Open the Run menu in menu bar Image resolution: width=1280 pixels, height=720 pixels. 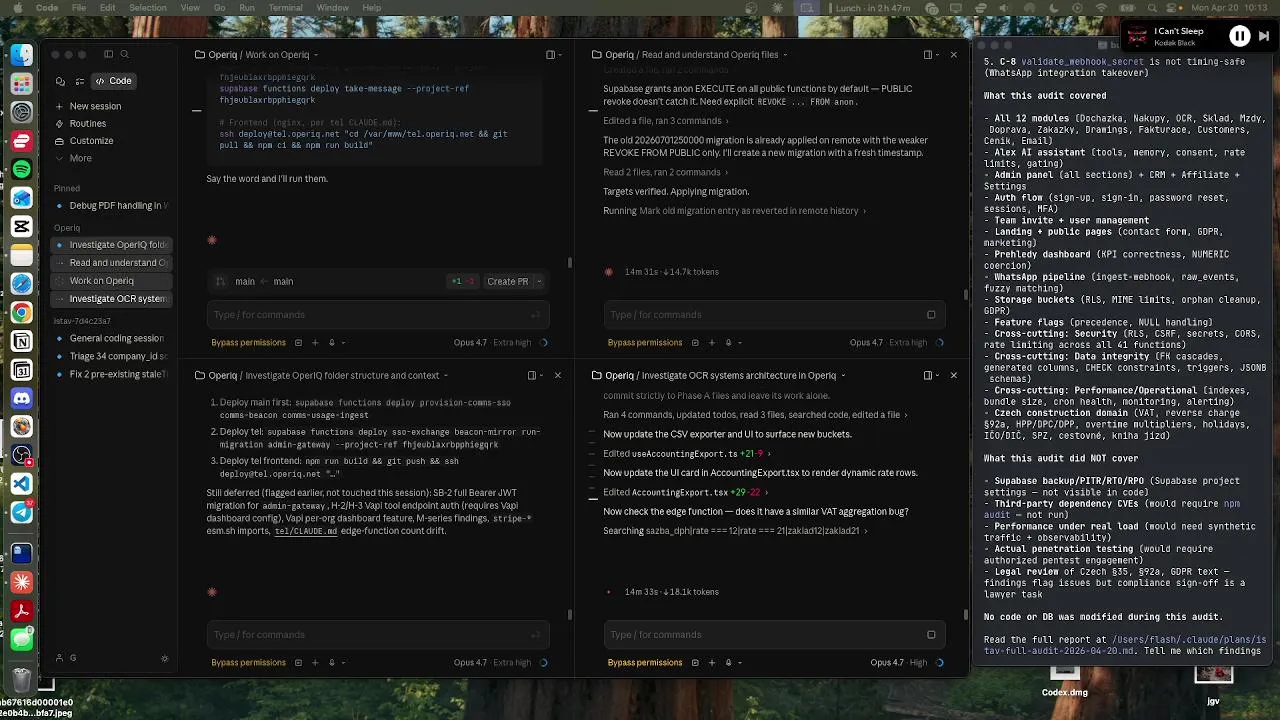click(x=247, y=8)
